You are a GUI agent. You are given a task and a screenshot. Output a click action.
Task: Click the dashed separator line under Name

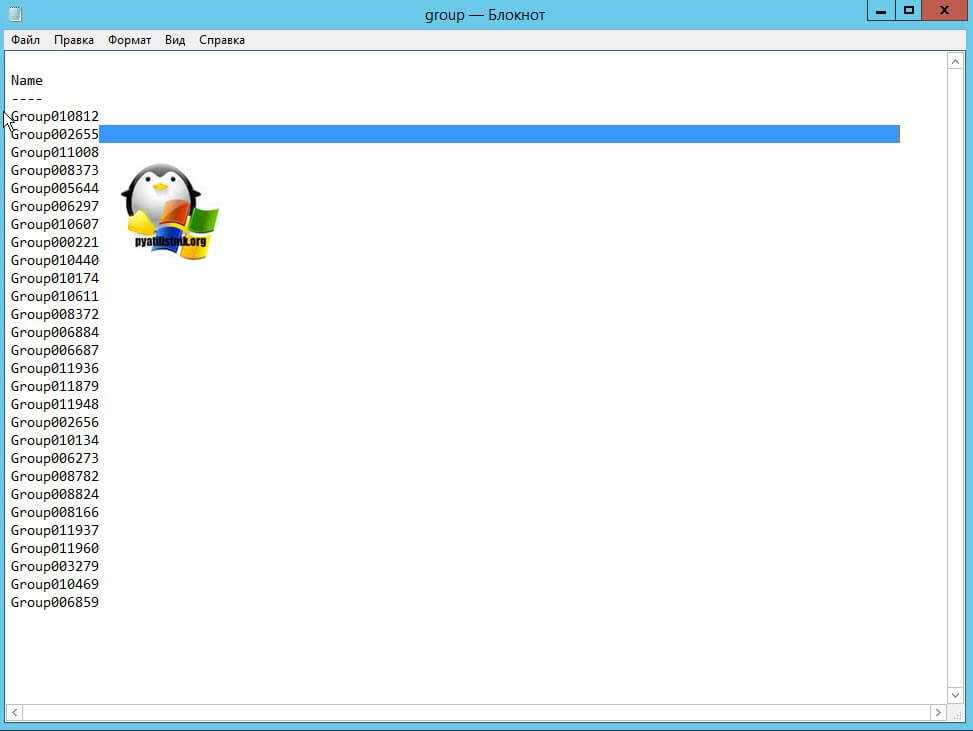coord(27,99)
